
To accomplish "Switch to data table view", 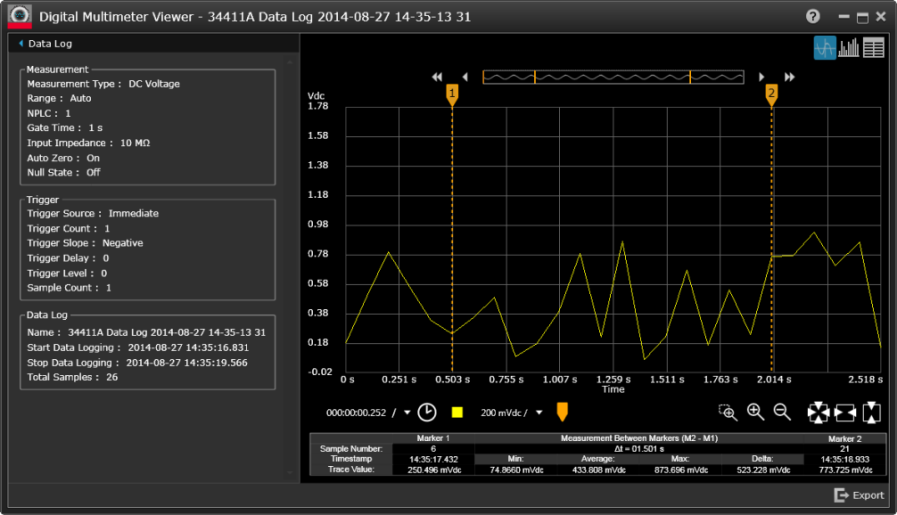I will pos(874,48).
